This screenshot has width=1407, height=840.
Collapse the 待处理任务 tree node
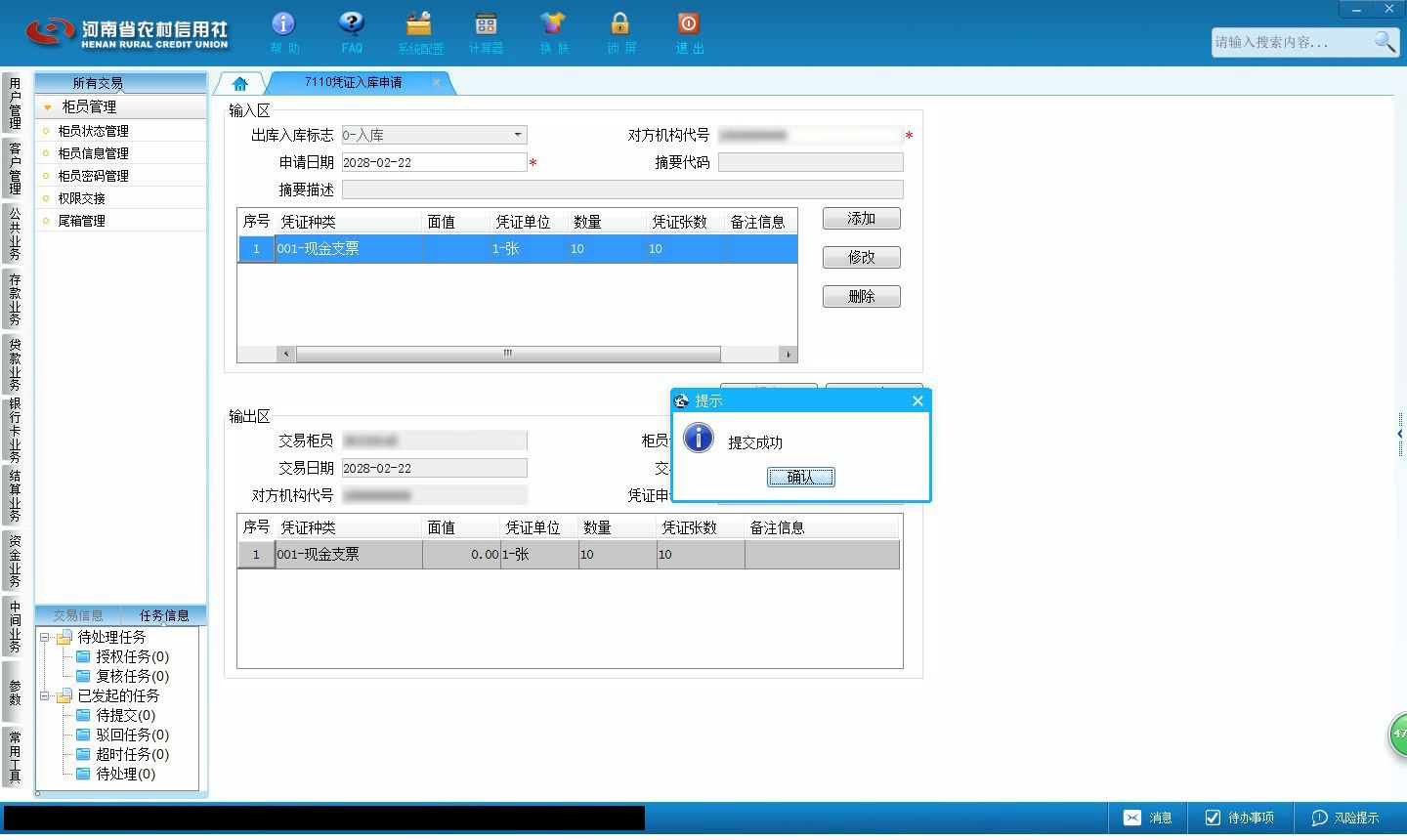coord(44,637)
